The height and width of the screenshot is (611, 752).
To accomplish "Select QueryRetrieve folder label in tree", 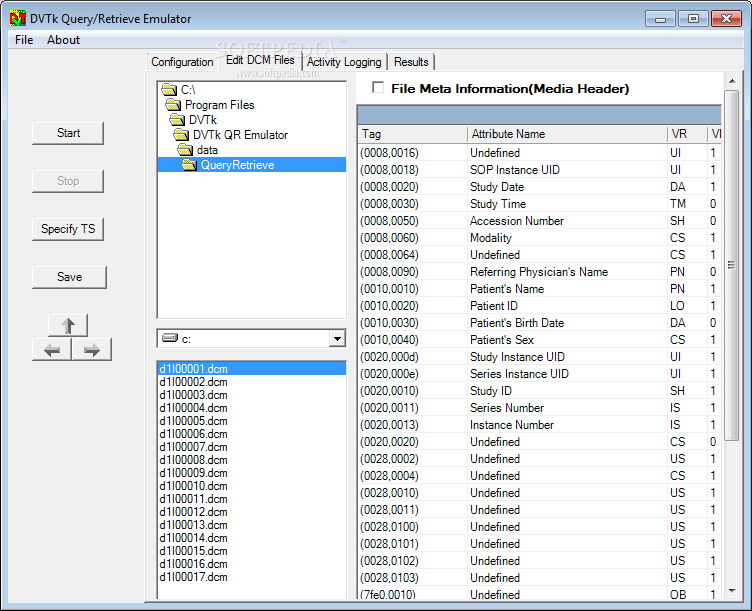I will coord(237,165).
